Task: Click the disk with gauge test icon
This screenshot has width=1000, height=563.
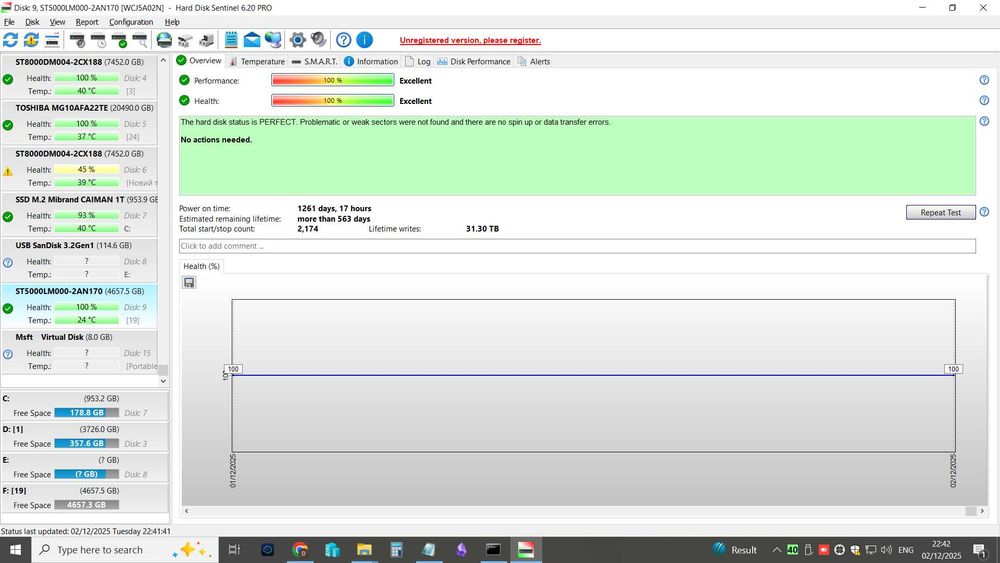Action: click(78, 40)
